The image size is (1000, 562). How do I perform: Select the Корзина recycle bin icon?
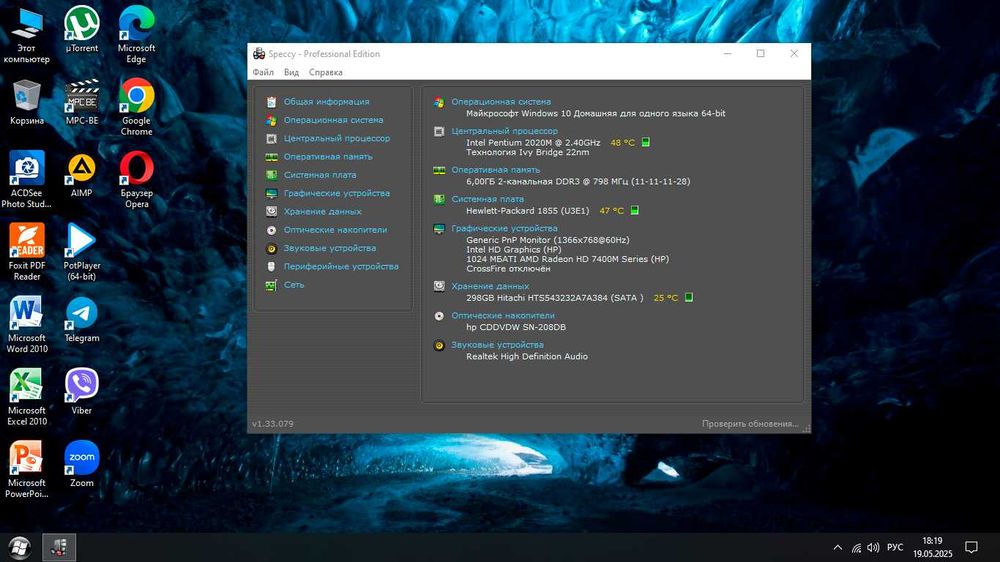(27, 103)
